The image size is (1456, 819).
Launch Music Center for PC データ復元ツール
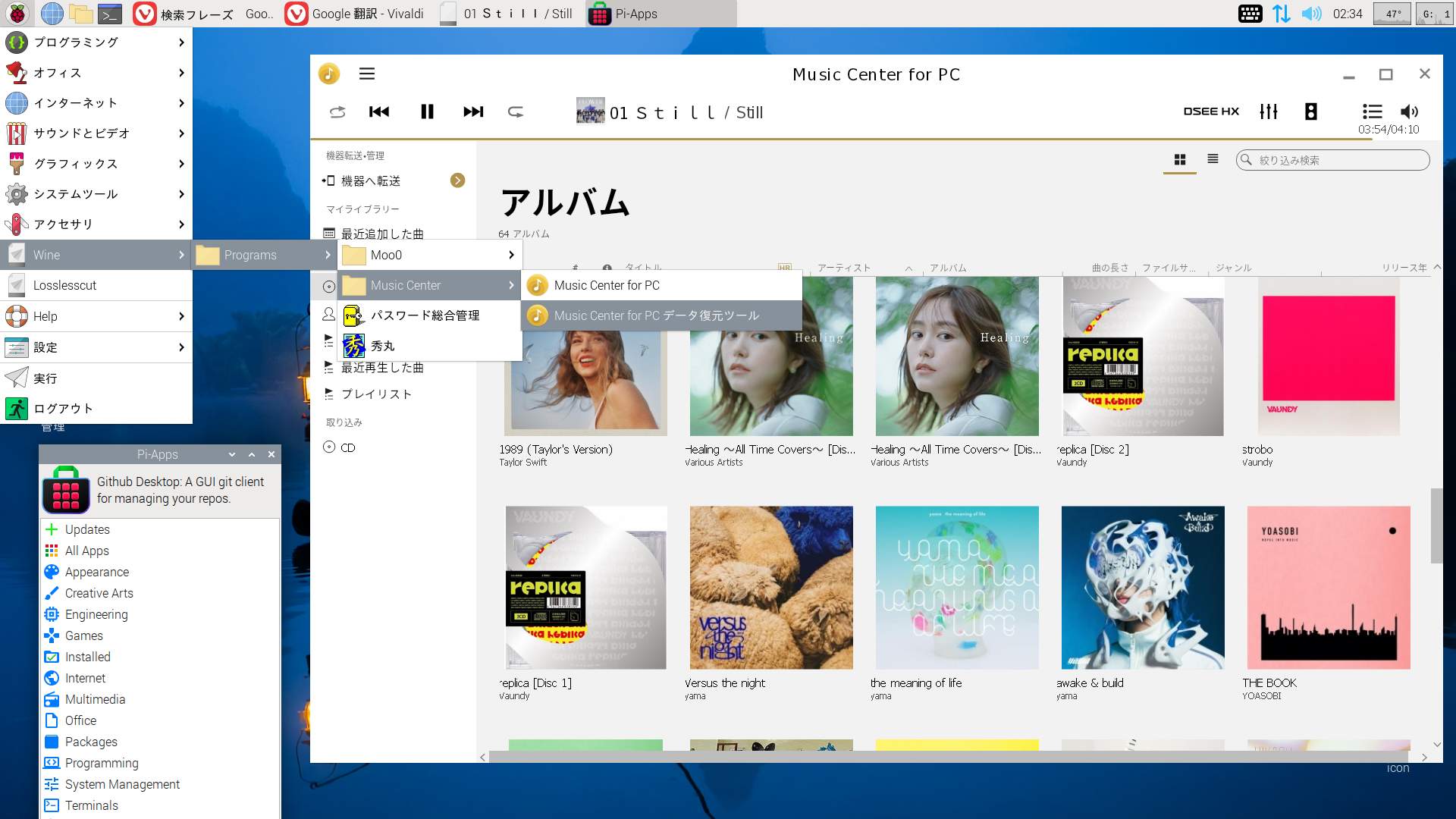[661, 315]
